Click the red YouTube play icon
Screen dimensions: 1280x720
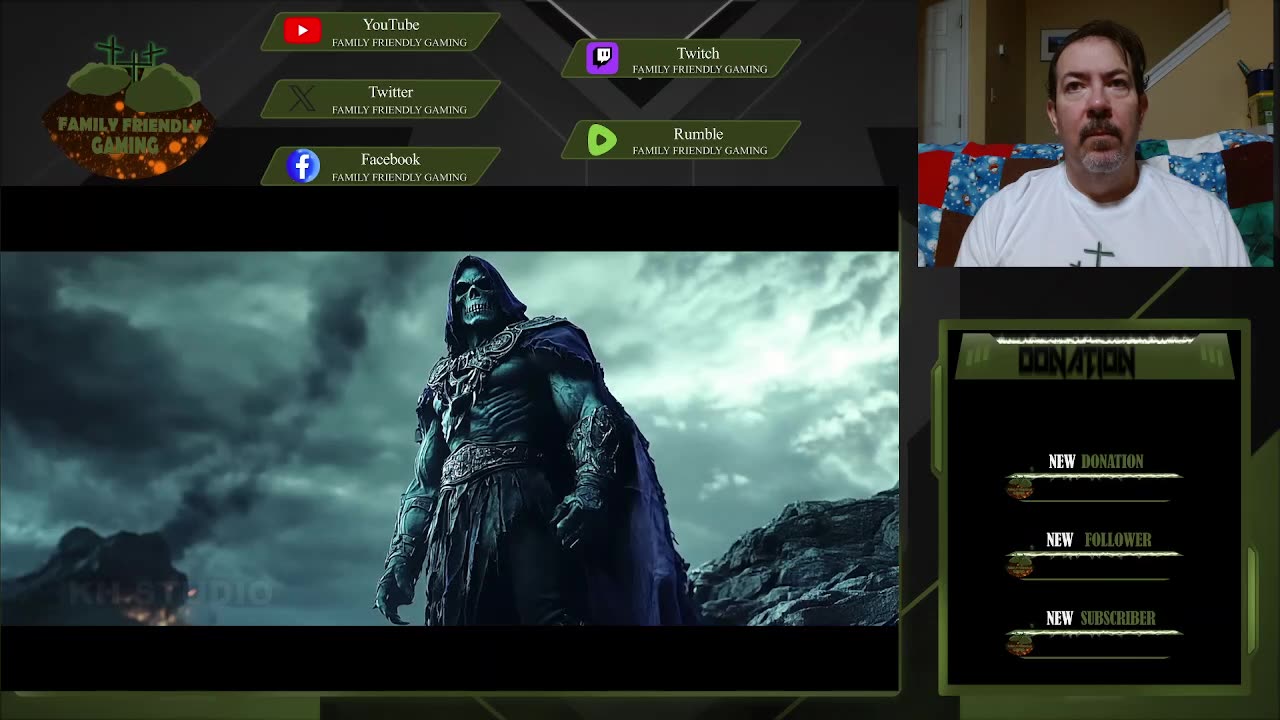tap(302, 31)
